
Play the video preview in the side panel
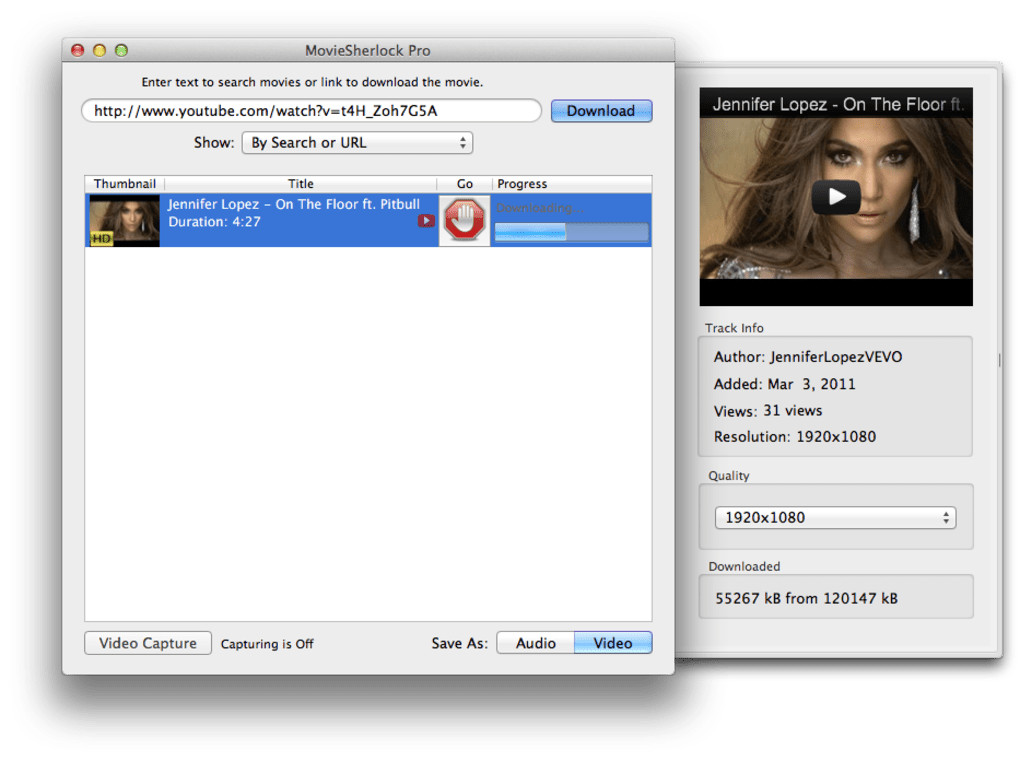click(836, 196)
